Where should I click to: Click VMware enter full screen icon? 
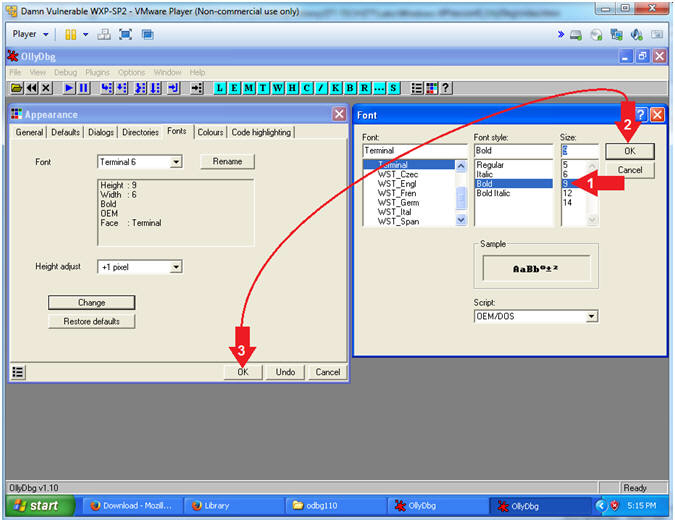click(125, 34)
